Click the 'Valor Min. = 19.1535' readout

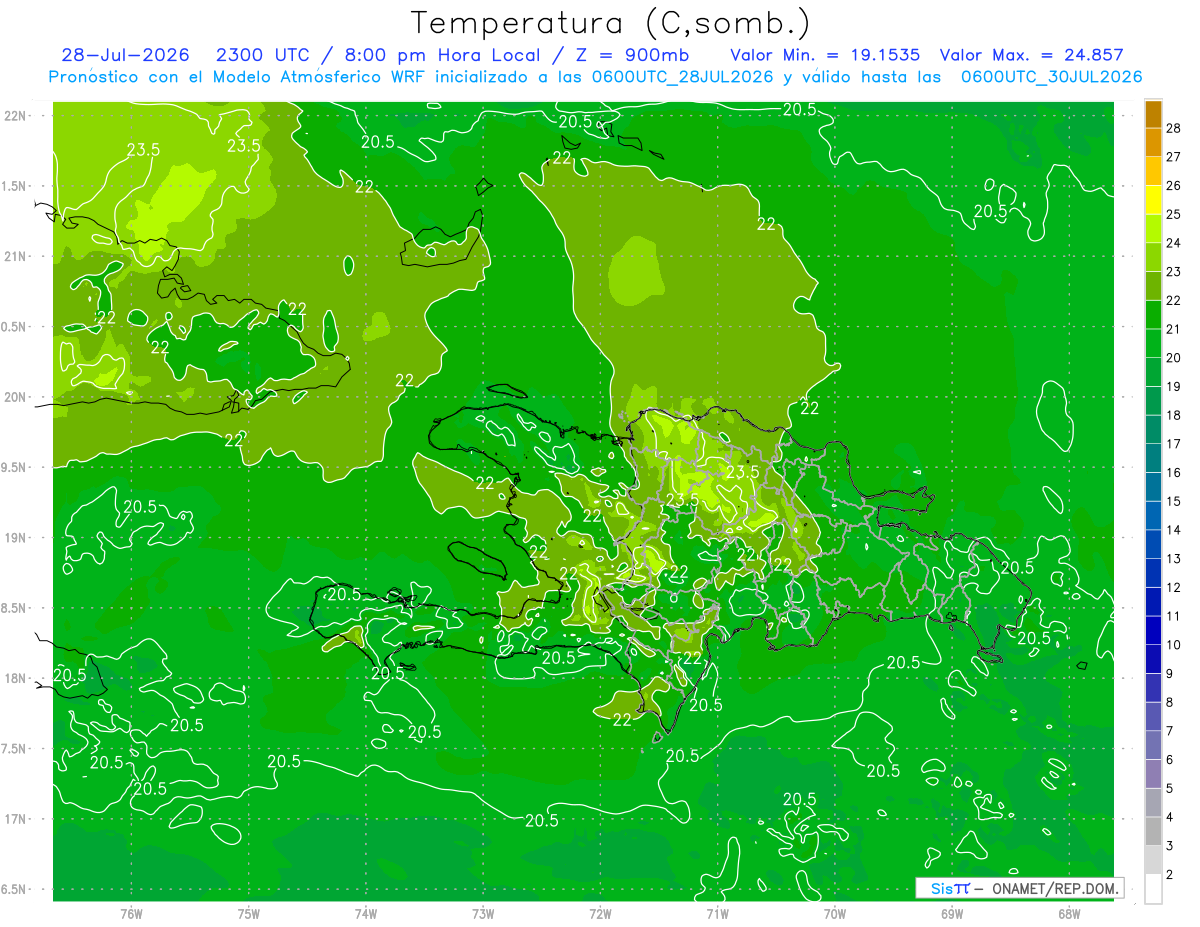click(x=825, y=56)
